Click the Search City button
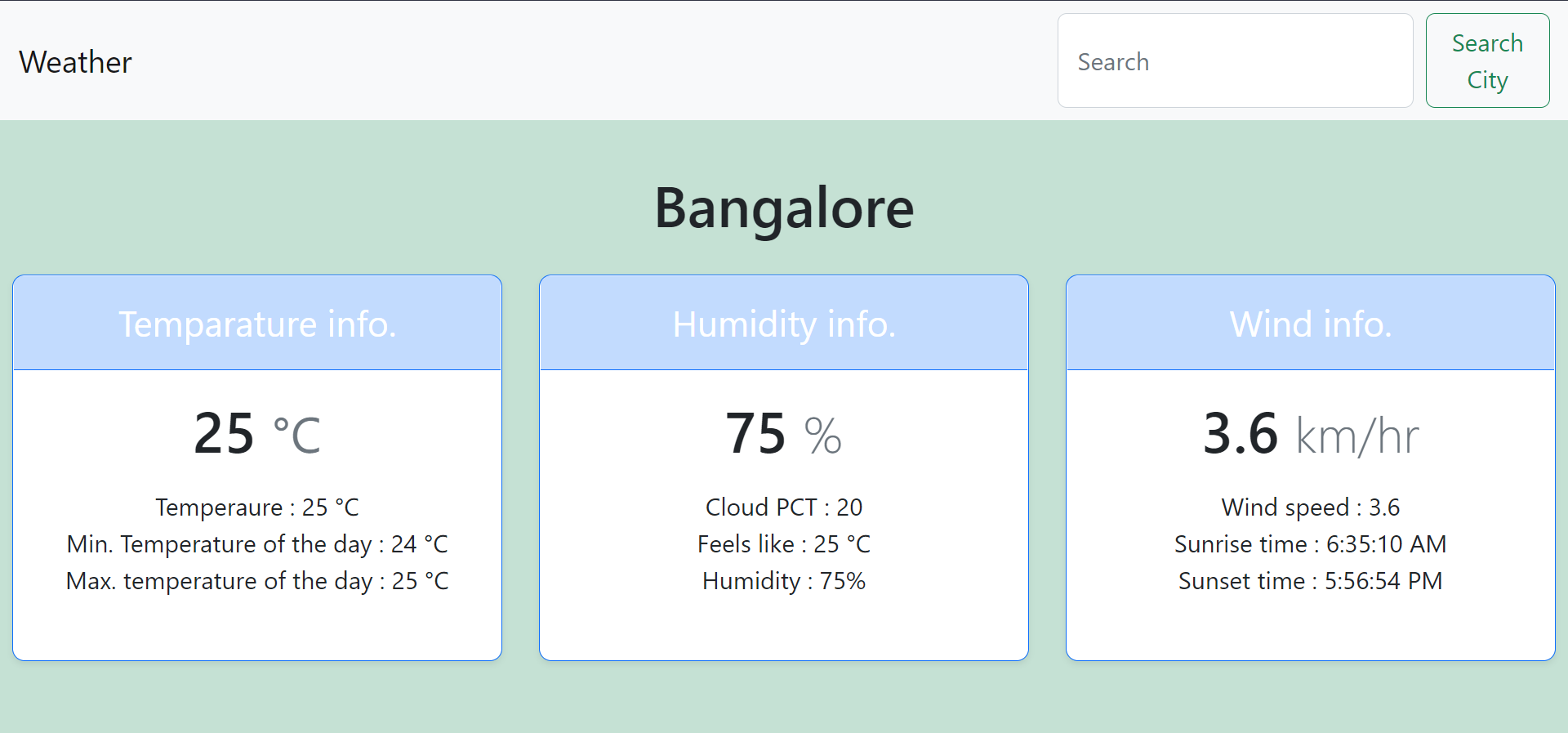This screenshot has width=1568, height=733. click(1486, 60)
